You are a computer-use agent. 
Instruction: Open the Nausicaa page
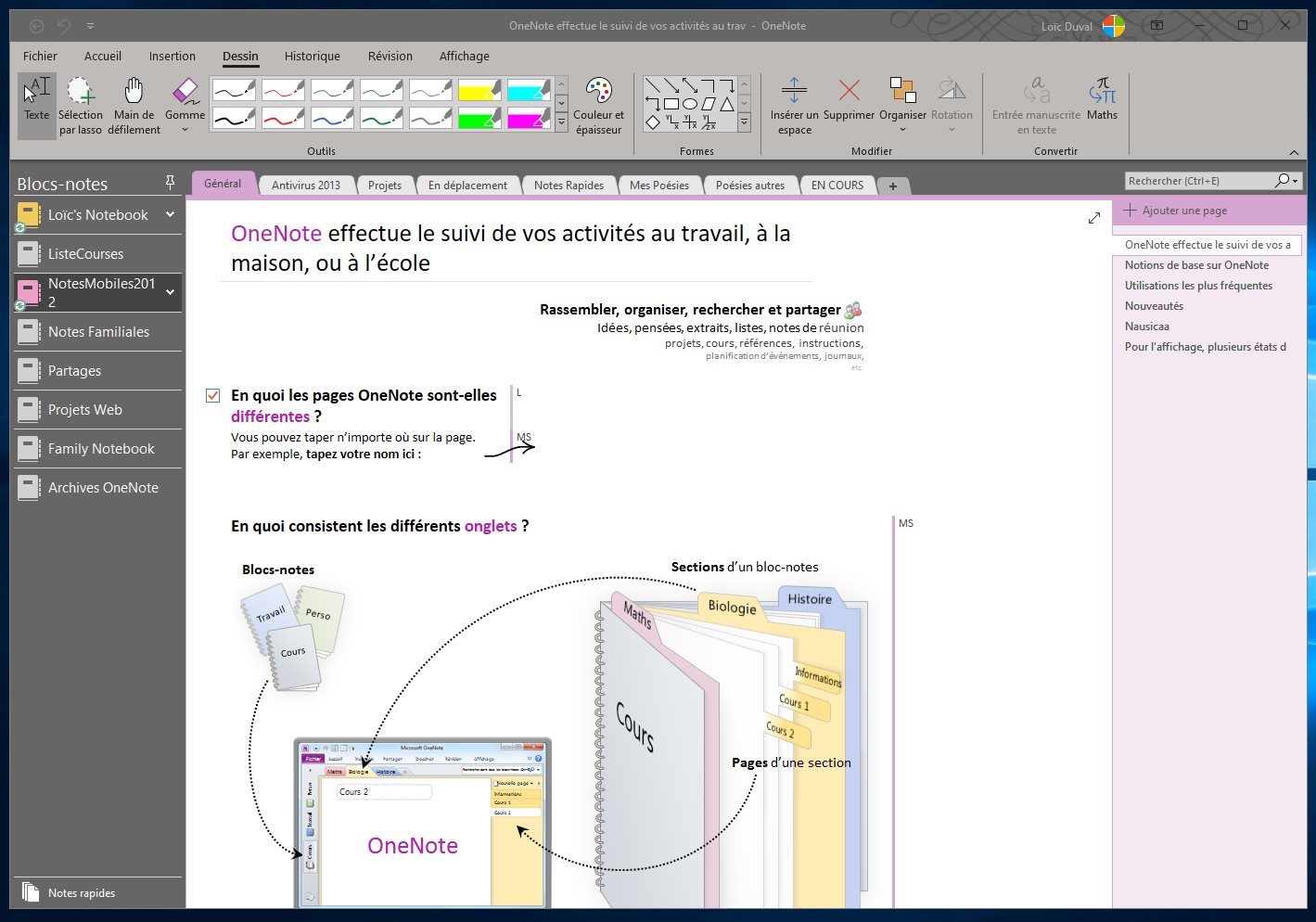(1147, 327)
